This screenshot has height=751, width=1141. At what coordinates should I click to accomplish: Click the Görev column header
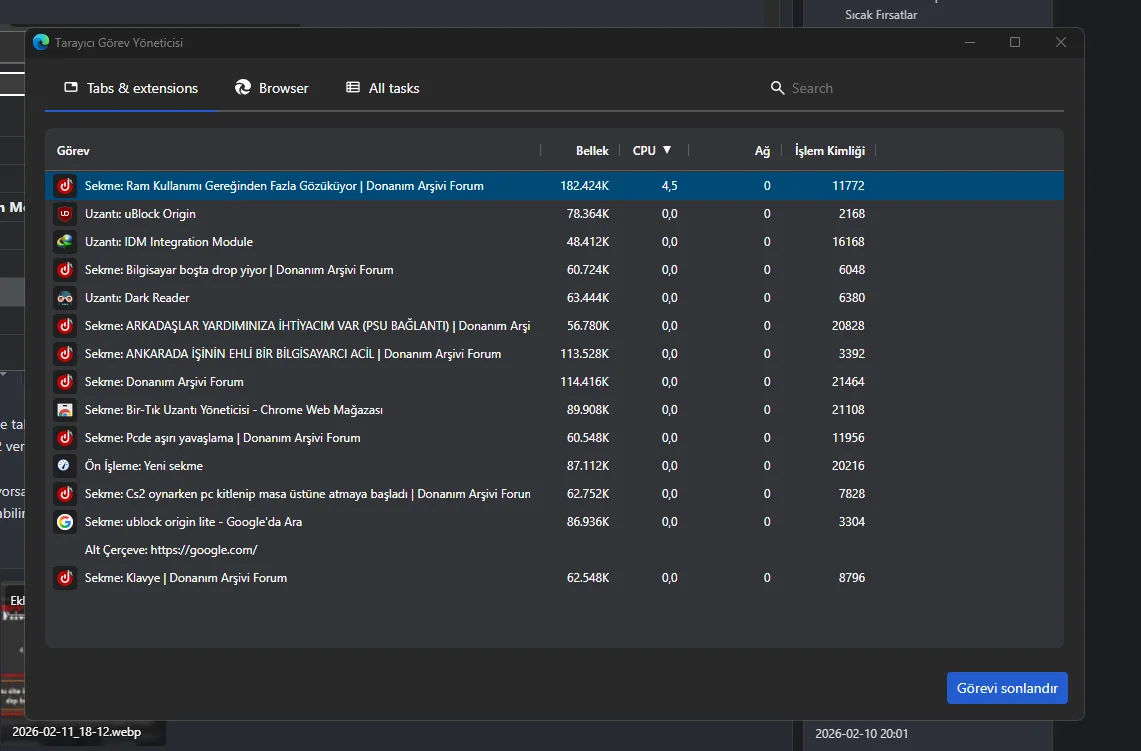click(x=74, y=151)
